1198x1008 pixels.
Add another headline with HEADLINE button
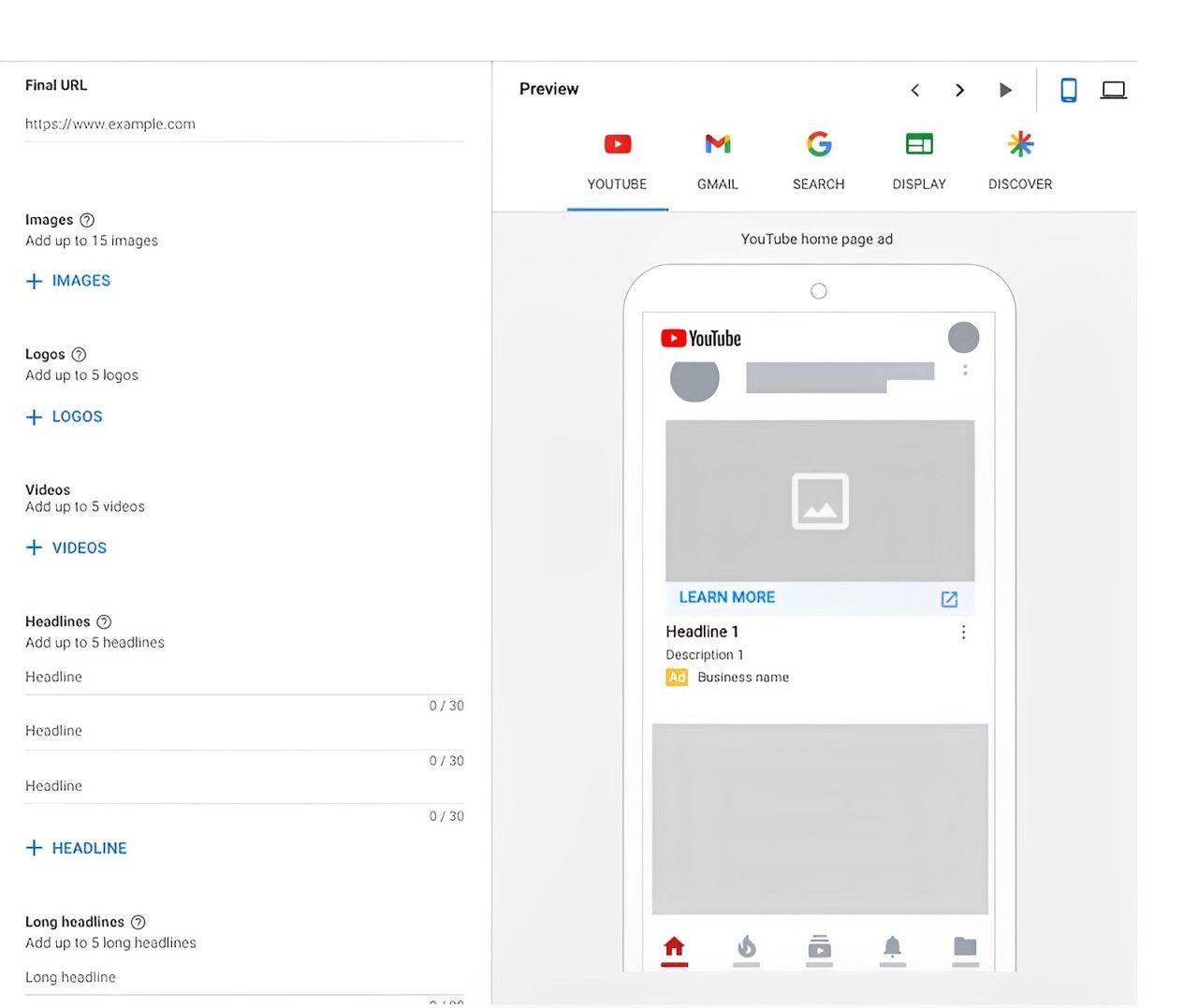tap(77, 848)
